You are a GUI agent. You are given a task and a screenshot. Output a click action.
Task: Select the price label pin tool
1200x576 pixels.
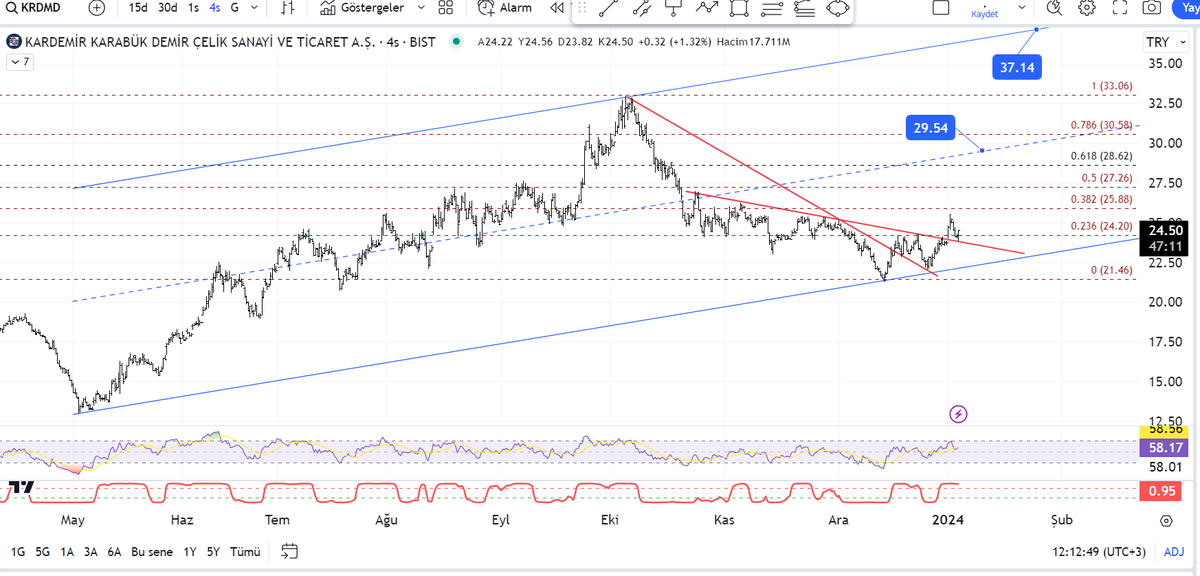674,8
